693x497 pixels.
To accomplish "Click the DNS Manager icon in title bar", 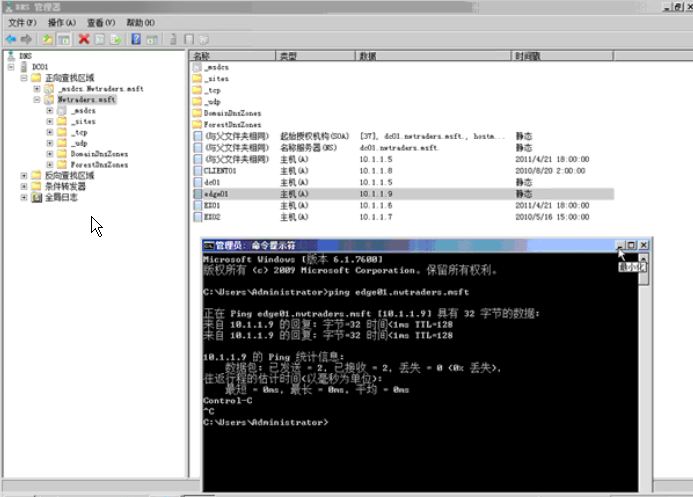I will pos(8,7).
